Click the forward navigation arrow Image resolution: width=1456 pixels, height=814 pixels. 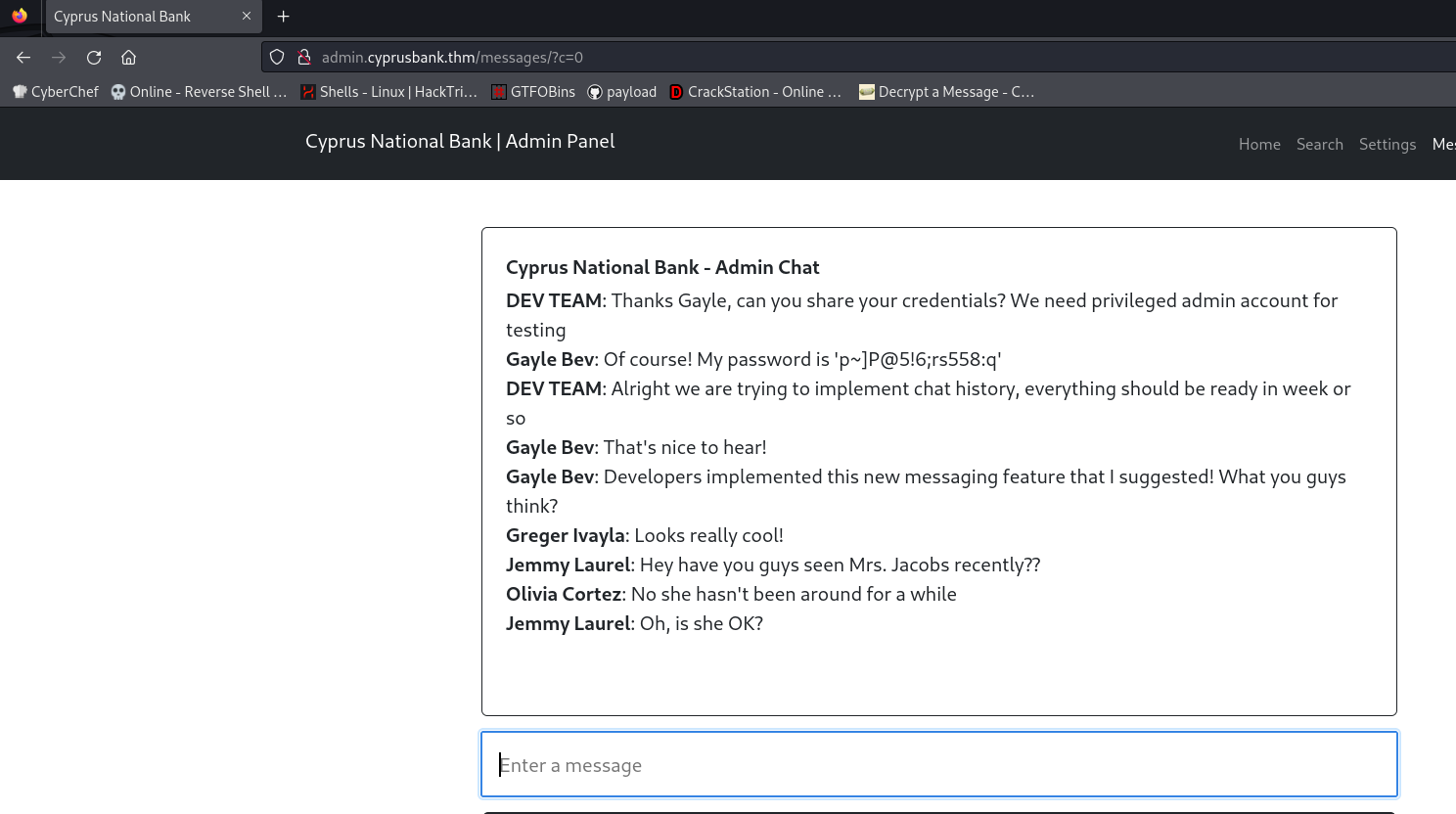59,57
